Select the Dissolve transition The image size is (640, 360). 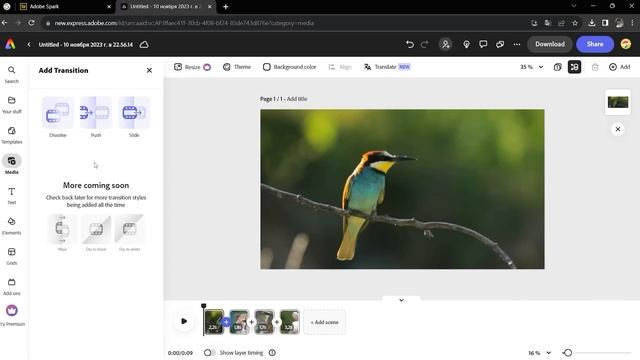pos(58,117)
